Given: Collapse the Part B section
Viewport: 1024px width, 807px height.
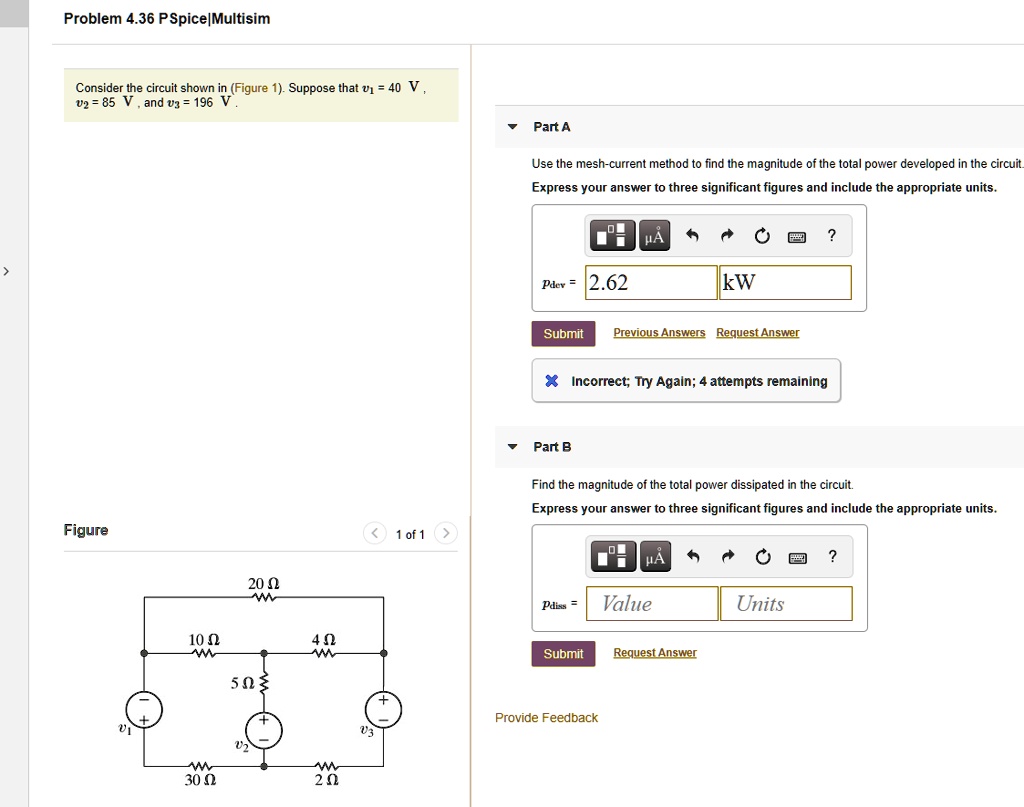Looking at the screenshot, I should (511, 447).
